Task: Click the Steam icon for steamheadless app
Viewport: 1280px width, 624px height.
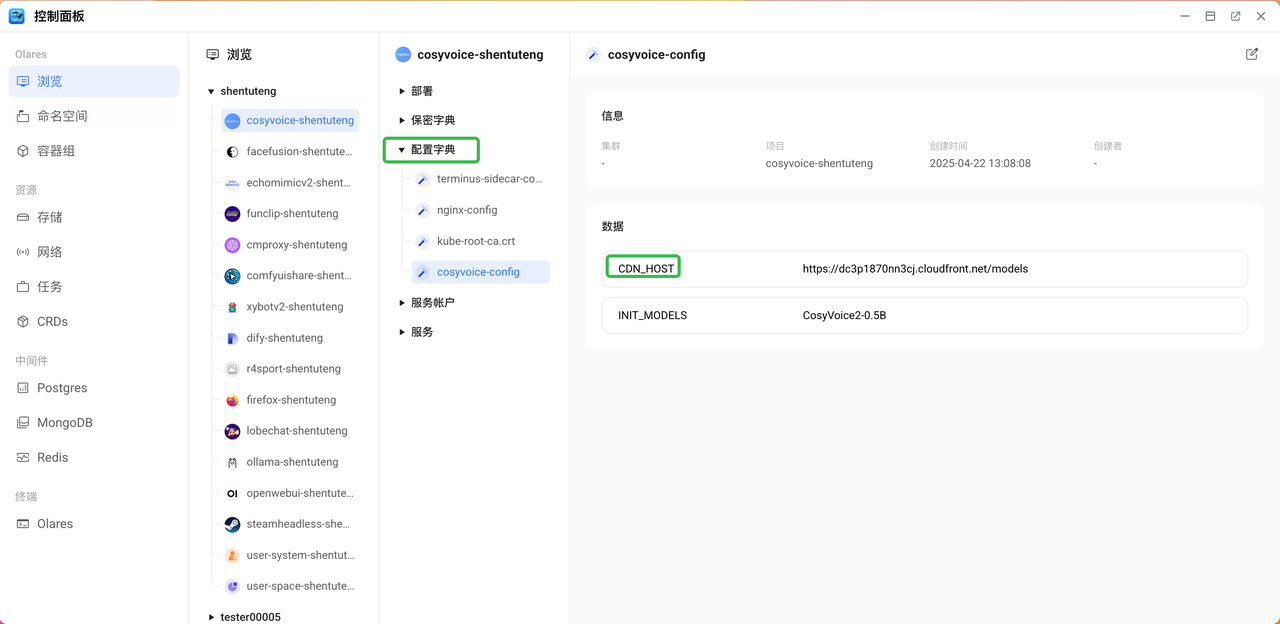Action: click(232, 524)
